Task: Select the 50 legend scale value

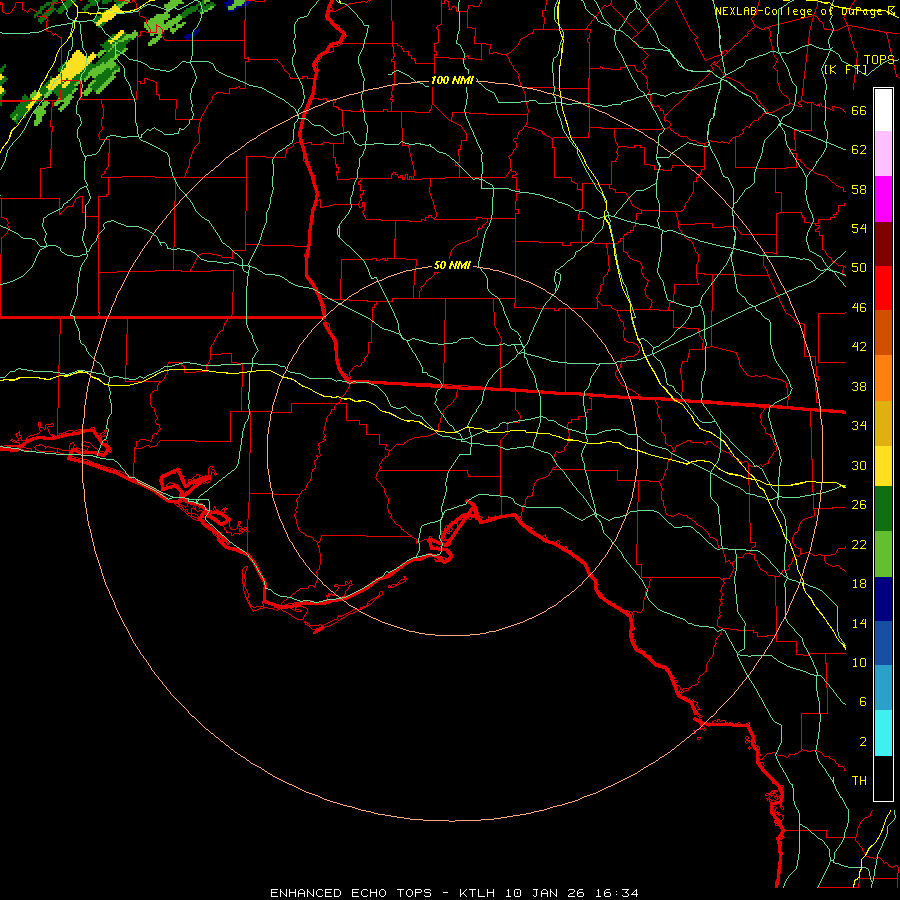Action: [859, 268]
